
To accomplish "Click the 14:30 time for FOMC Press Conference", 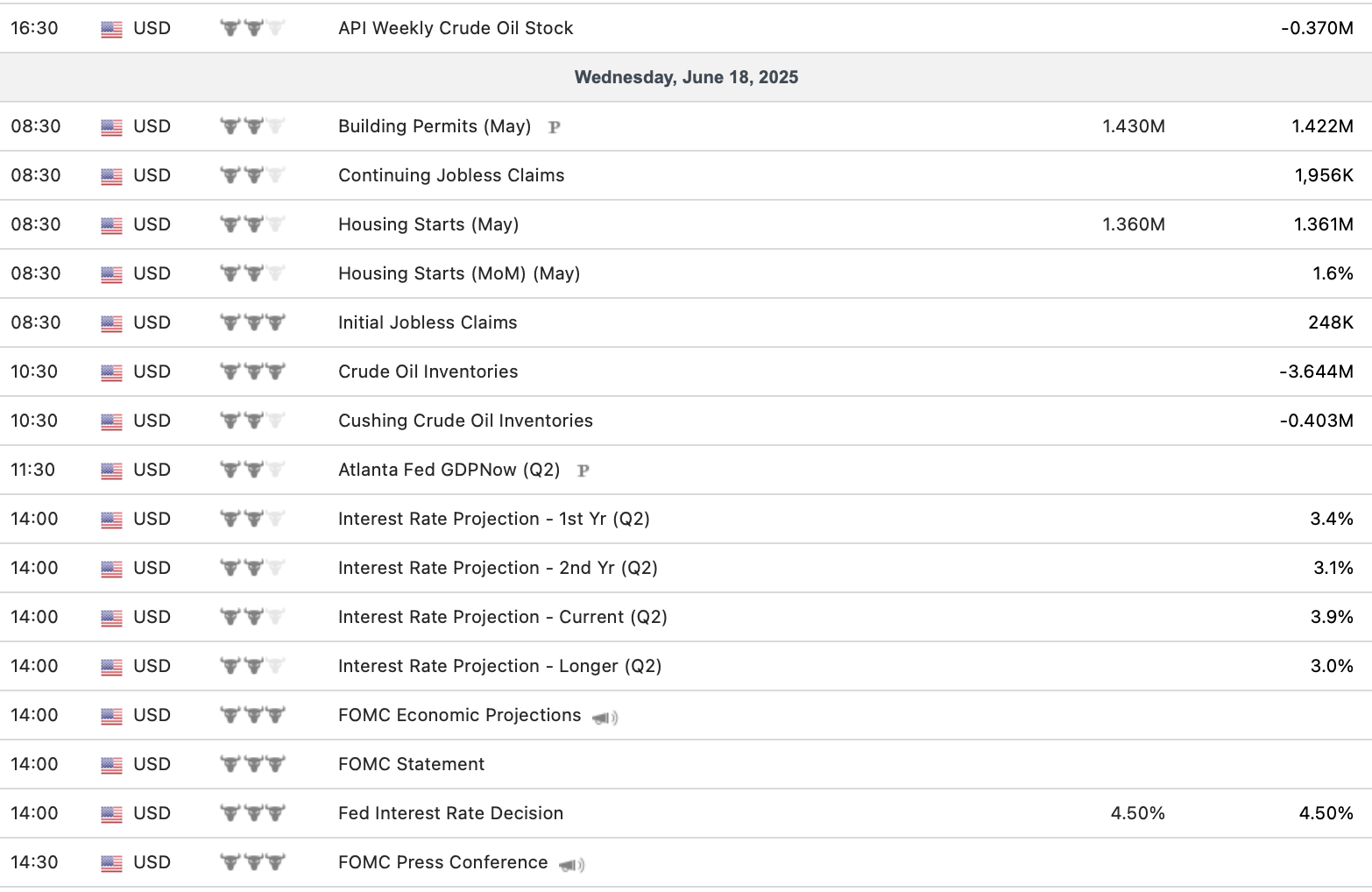I will [x=35, y=862].
